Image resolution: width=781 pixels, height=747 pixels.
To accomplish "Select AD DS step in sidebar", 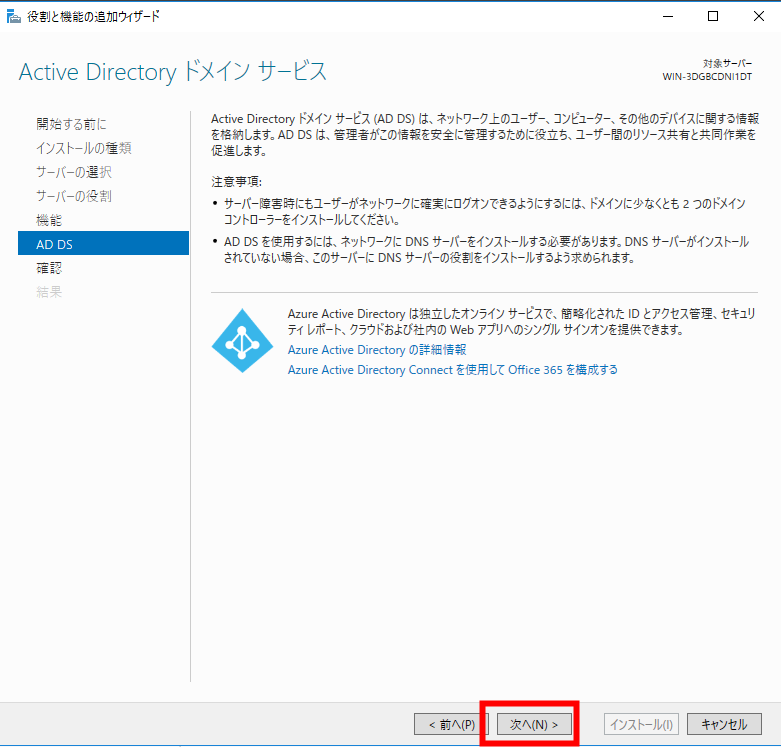I will pos(103,244).
